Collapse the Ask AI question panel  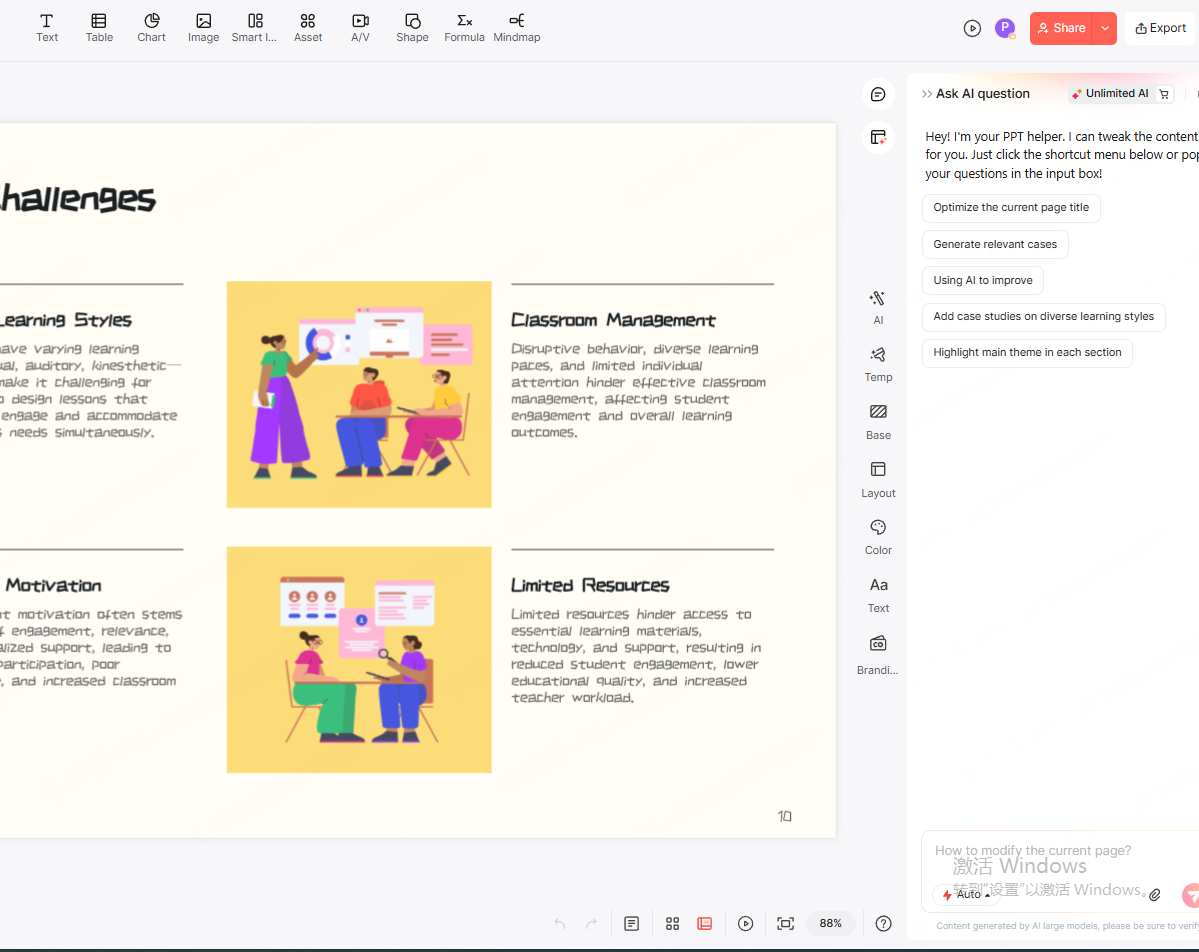click(x=924, y=93)
